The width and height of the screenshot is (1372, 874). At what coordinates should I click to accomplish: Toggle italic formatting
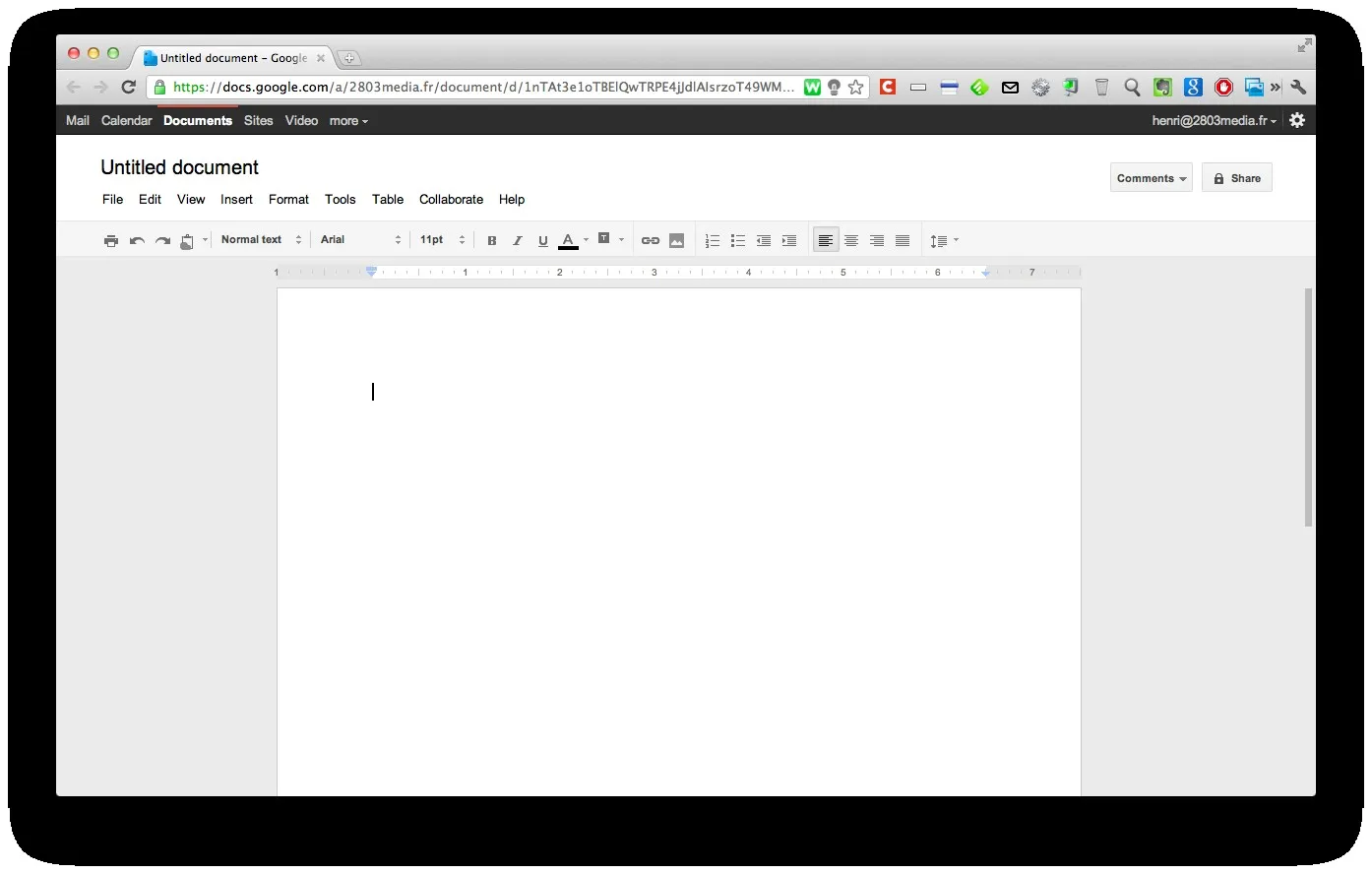click(x=518, y=241)
